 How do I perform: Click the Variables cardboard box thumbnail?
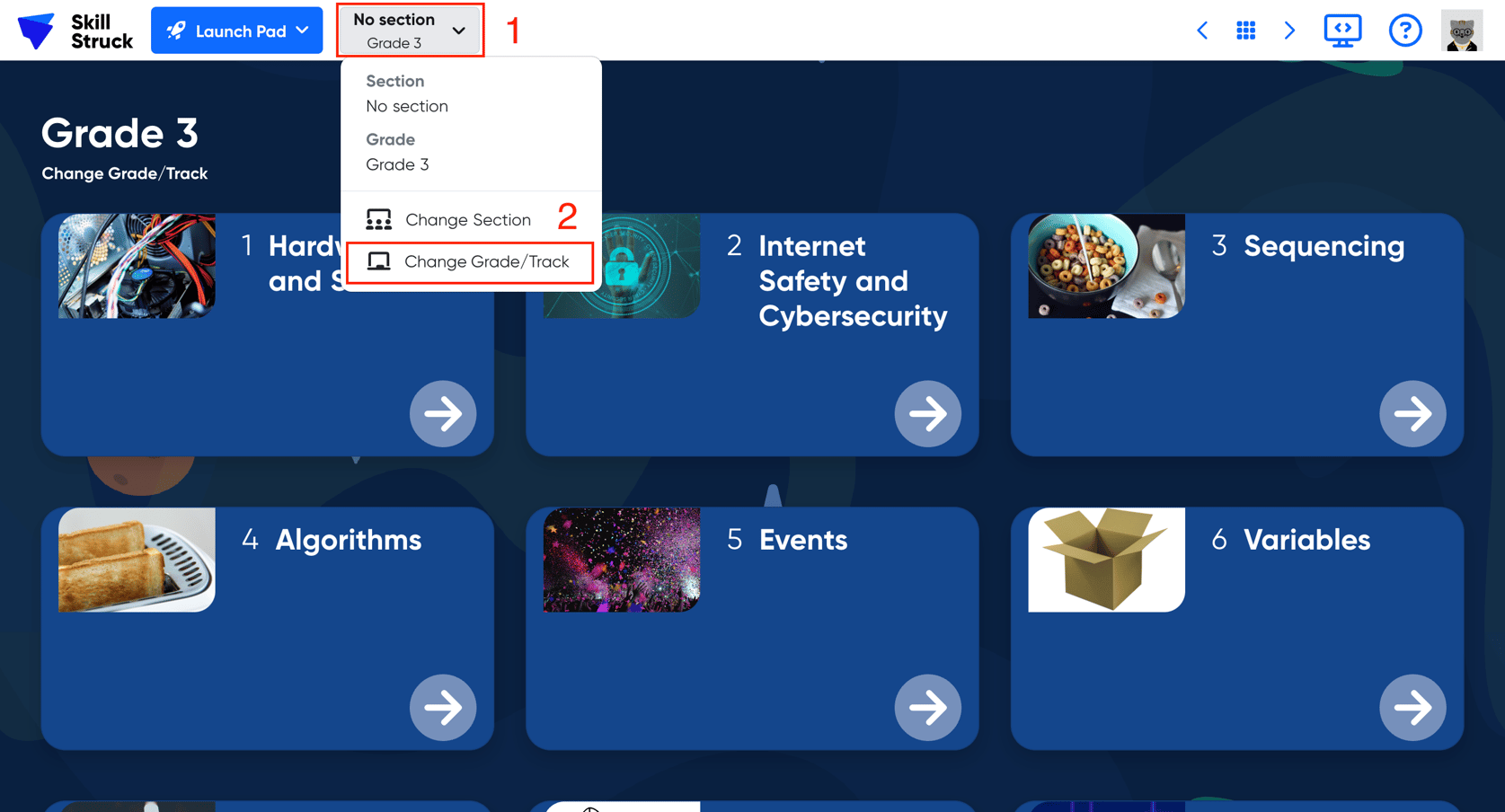tap(1106, 560)
